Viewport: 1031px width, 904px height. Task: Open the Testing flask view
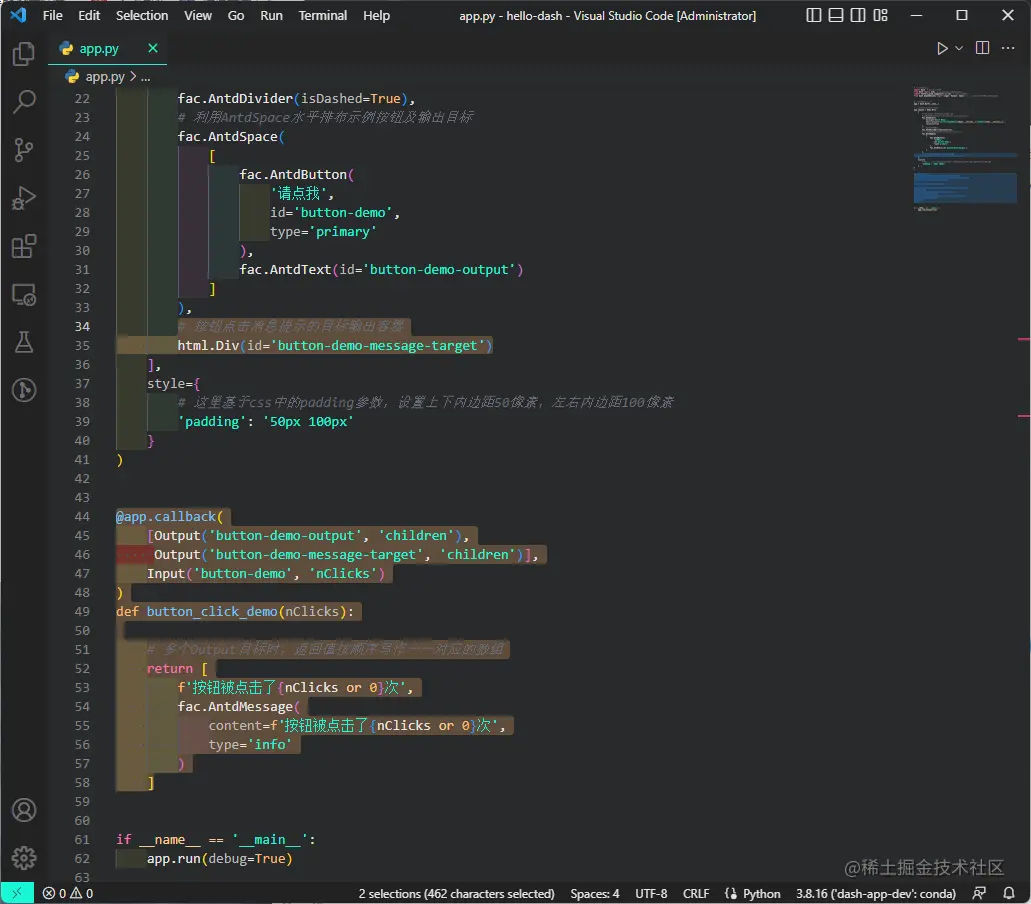click(x=24, y=342)
